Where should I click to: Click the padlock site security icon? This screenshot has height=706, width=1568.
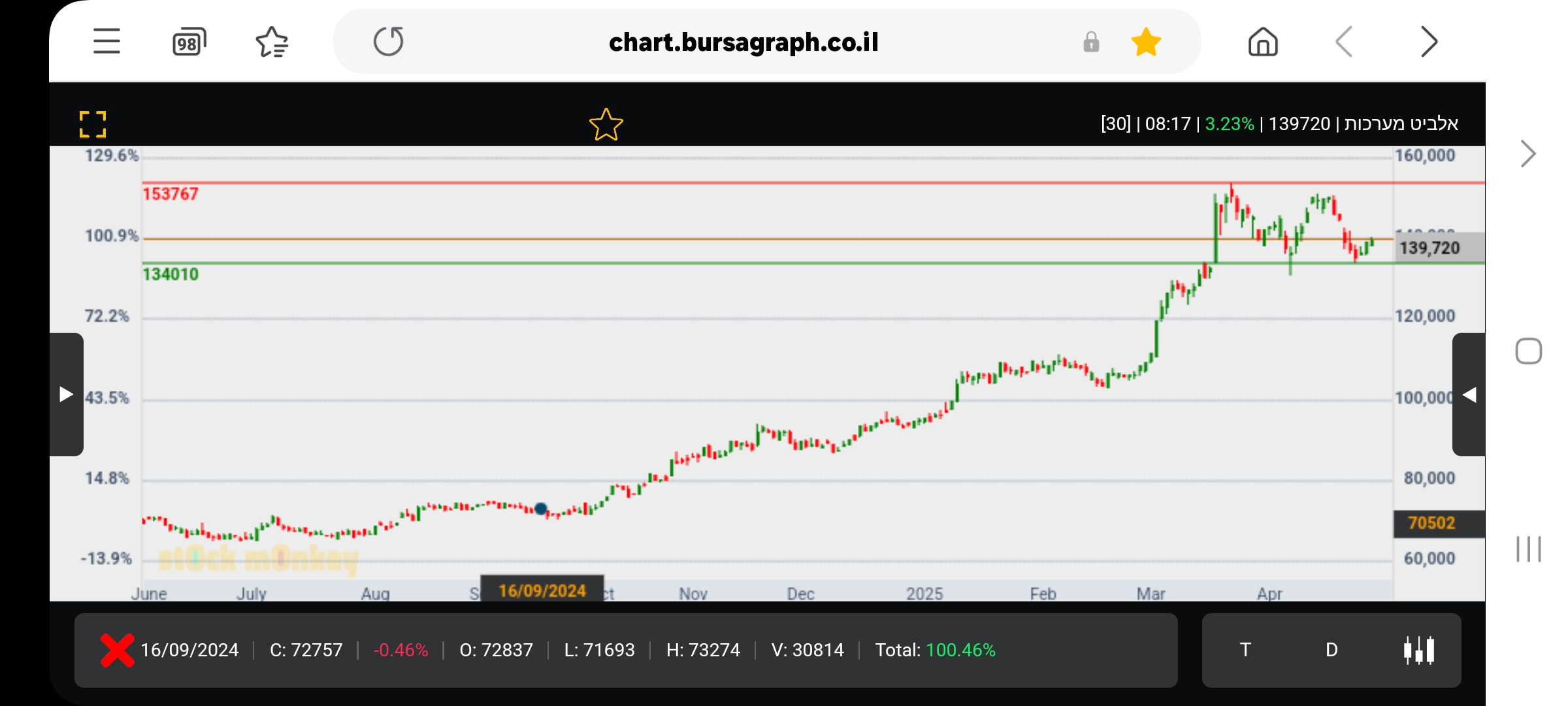click(x=1091, y=42)
